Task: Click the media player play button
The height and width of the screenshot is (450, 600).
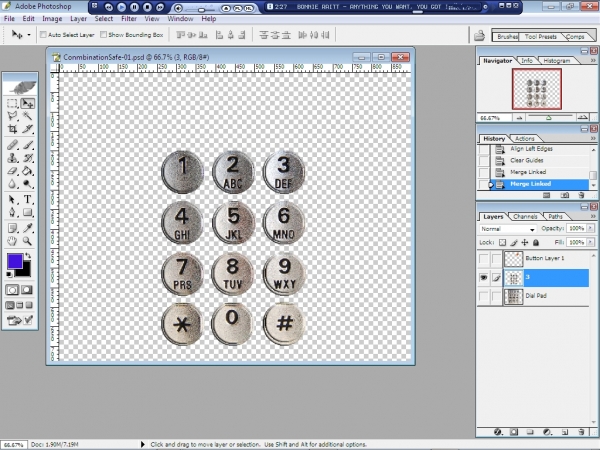Action: pyautogui.click(x=121, y=7)
